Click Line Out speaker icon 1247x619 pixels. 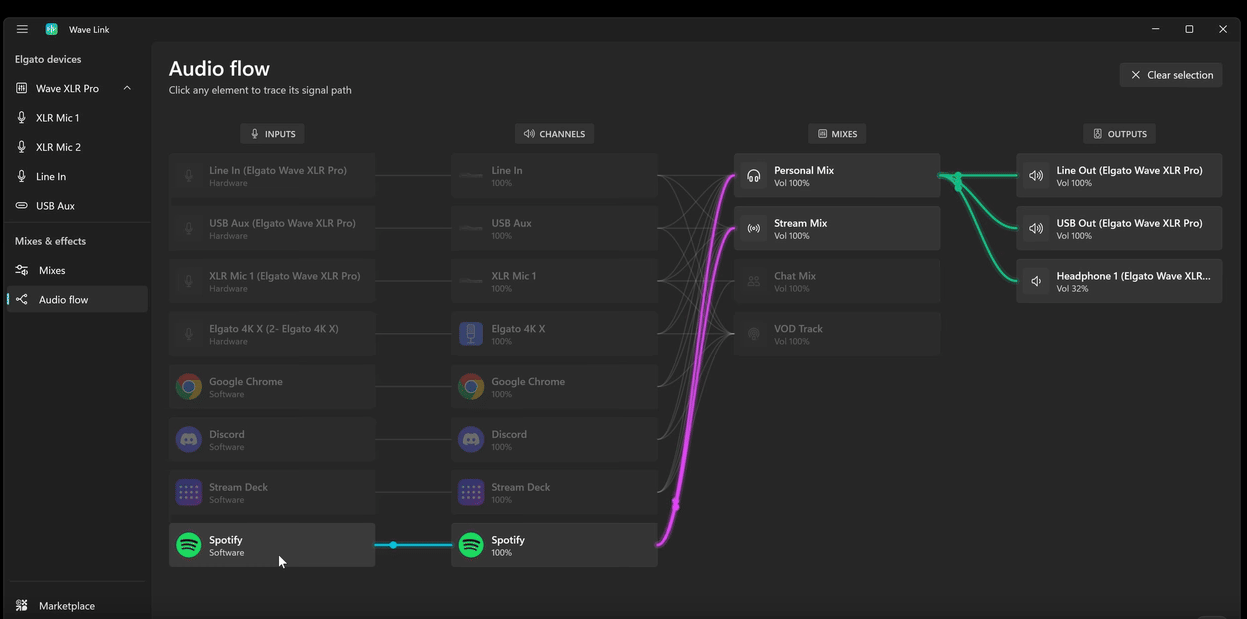click(x=1036, y=175)
